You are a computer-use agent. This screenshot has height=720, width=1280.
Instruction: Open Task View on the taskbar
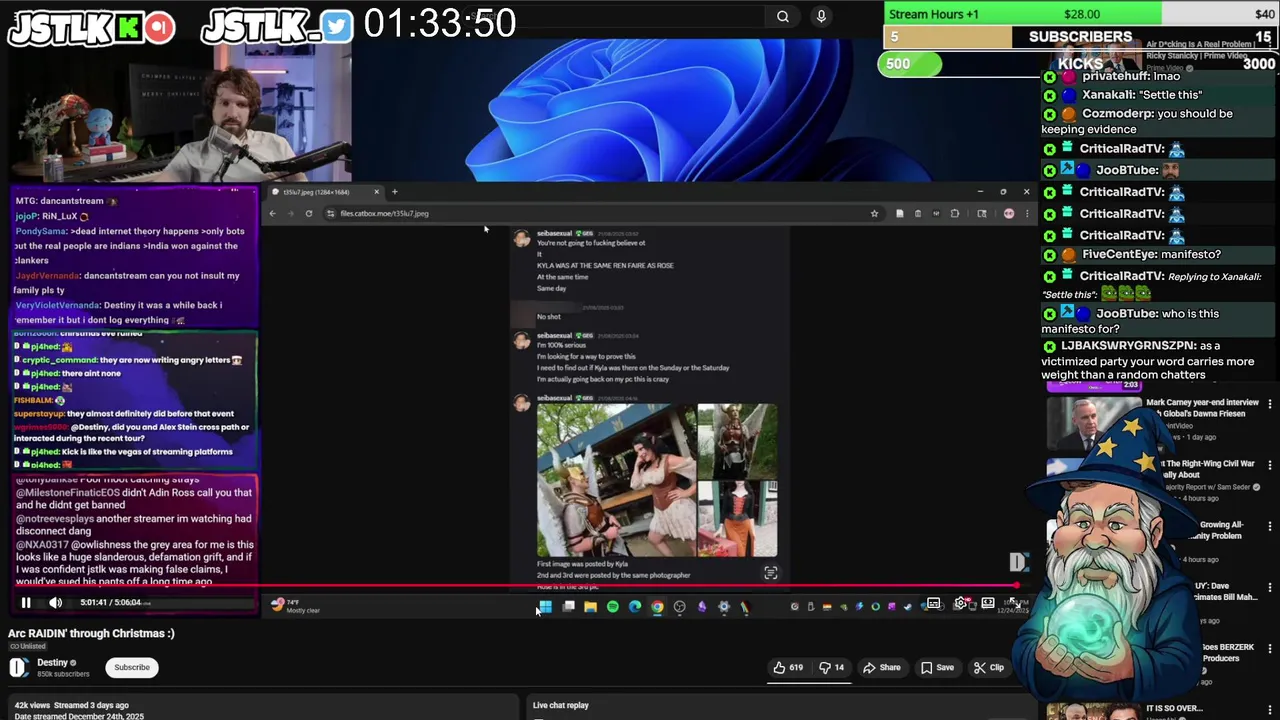point(568,606)
